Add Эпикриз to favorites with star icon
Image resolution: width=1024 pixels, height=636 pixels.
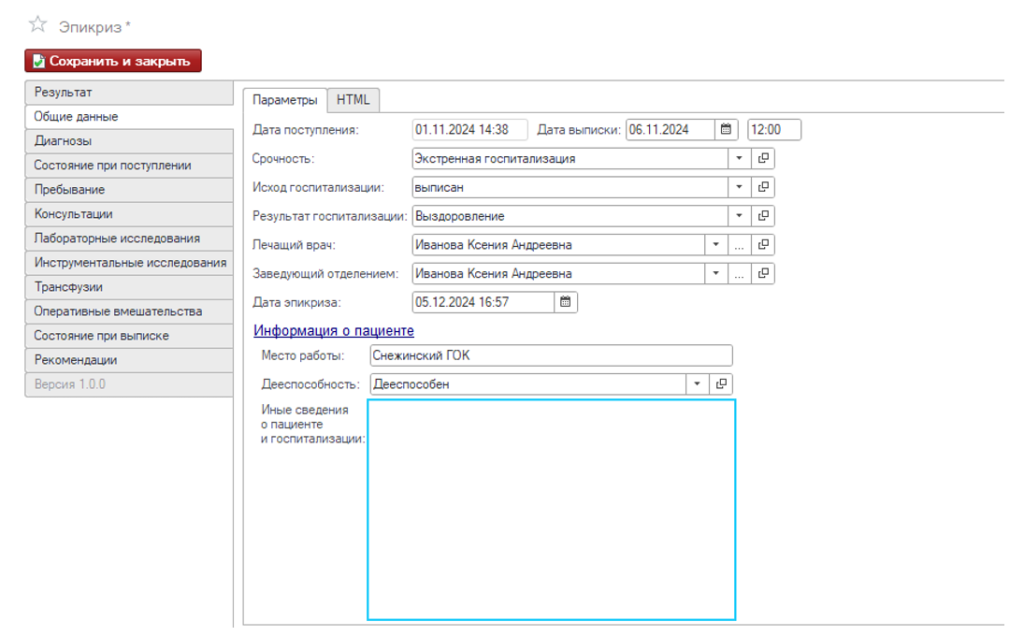(x=38, y=25)
